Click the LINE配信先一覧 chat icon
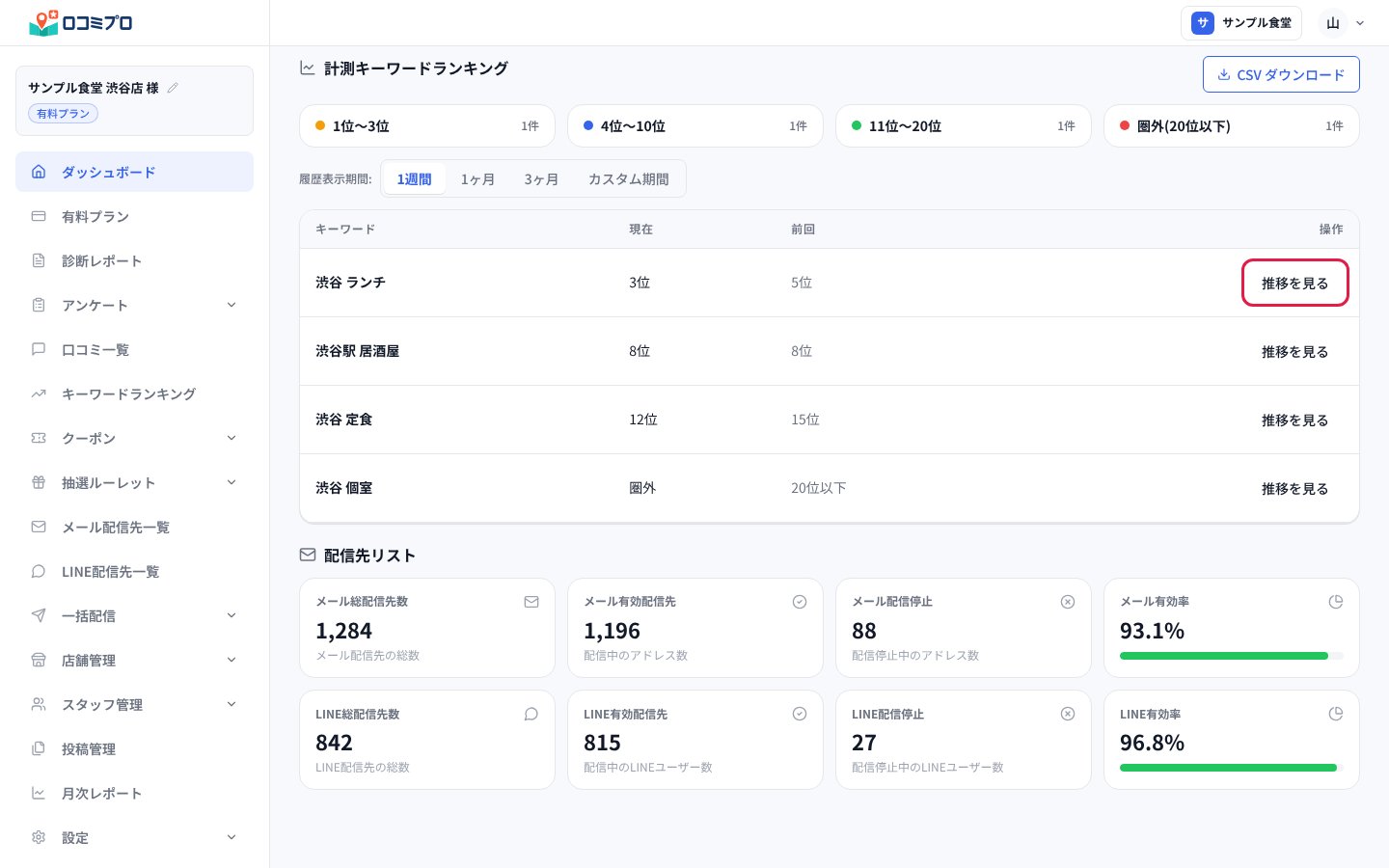 point(39,571)
